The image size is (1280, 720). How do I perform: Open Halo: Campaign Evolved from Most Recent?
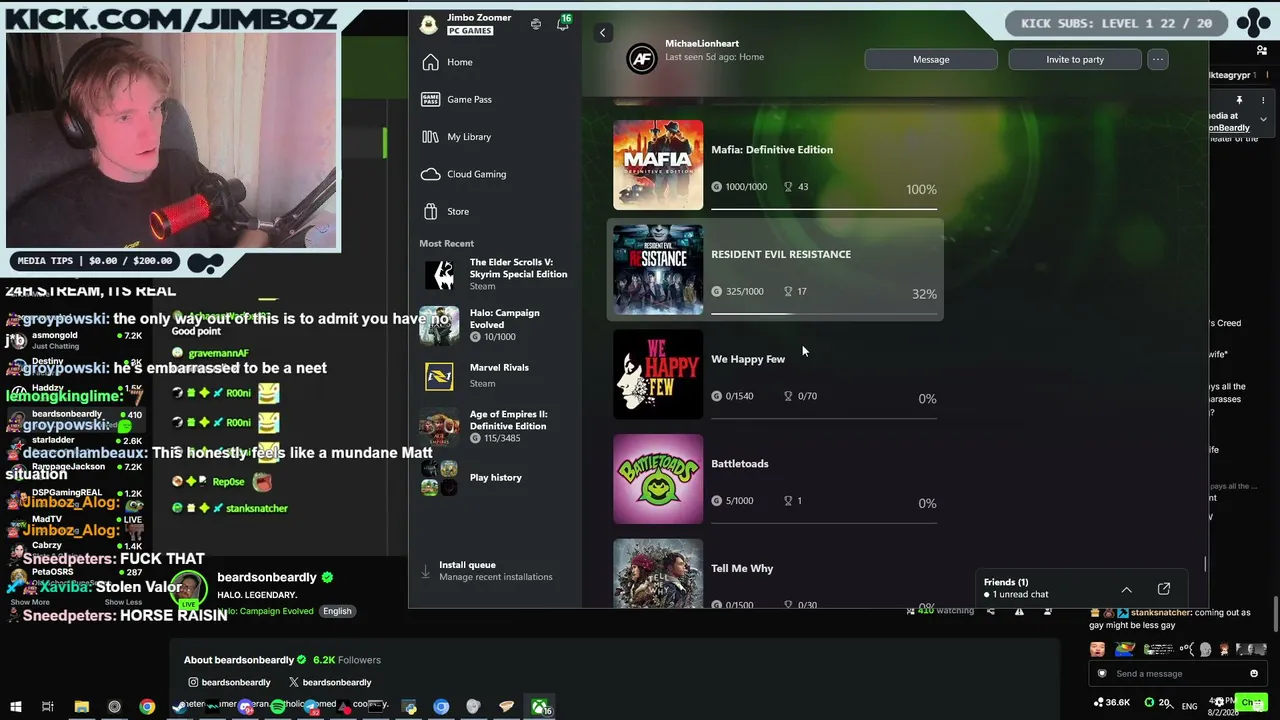pyautogui.click(x=494, y=325)
